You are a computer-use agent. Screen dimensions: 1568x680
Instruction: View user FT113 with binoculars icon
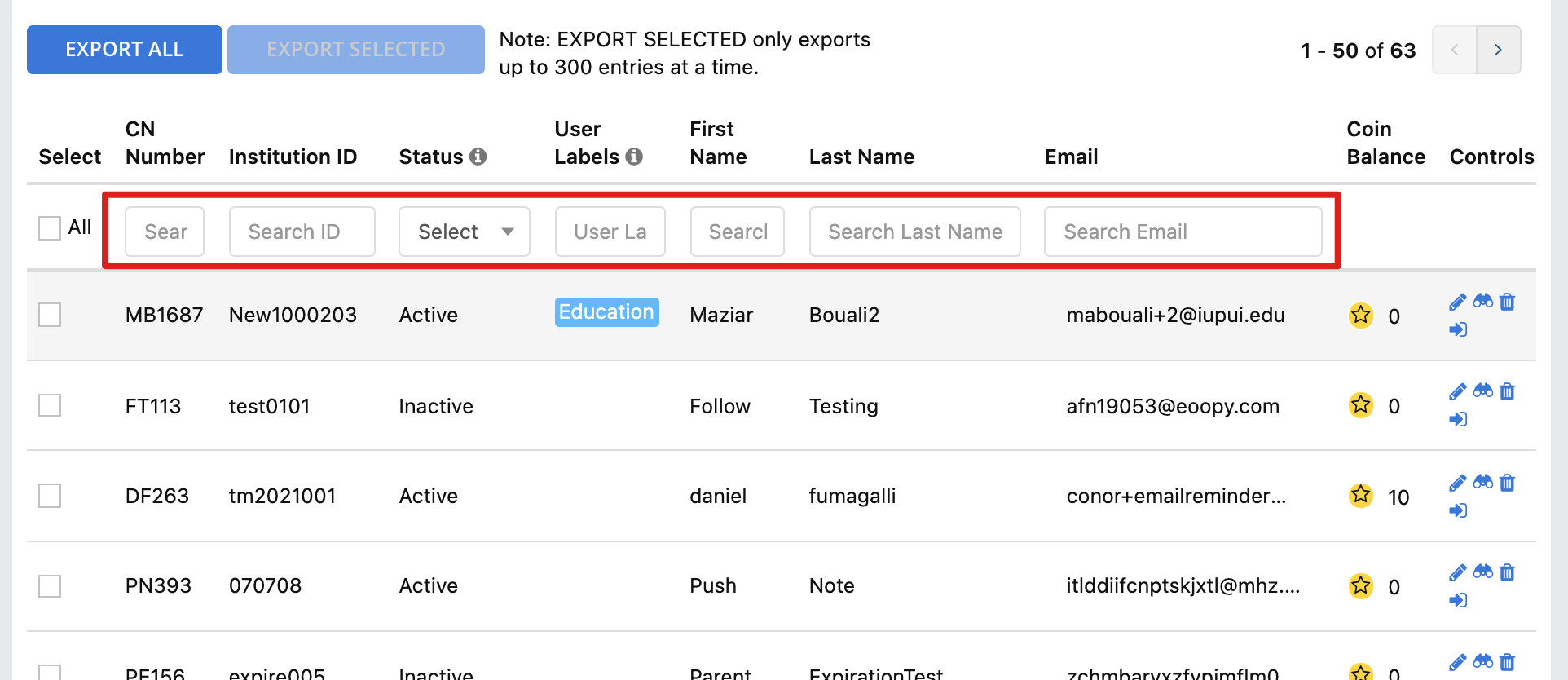[1483, 391]
